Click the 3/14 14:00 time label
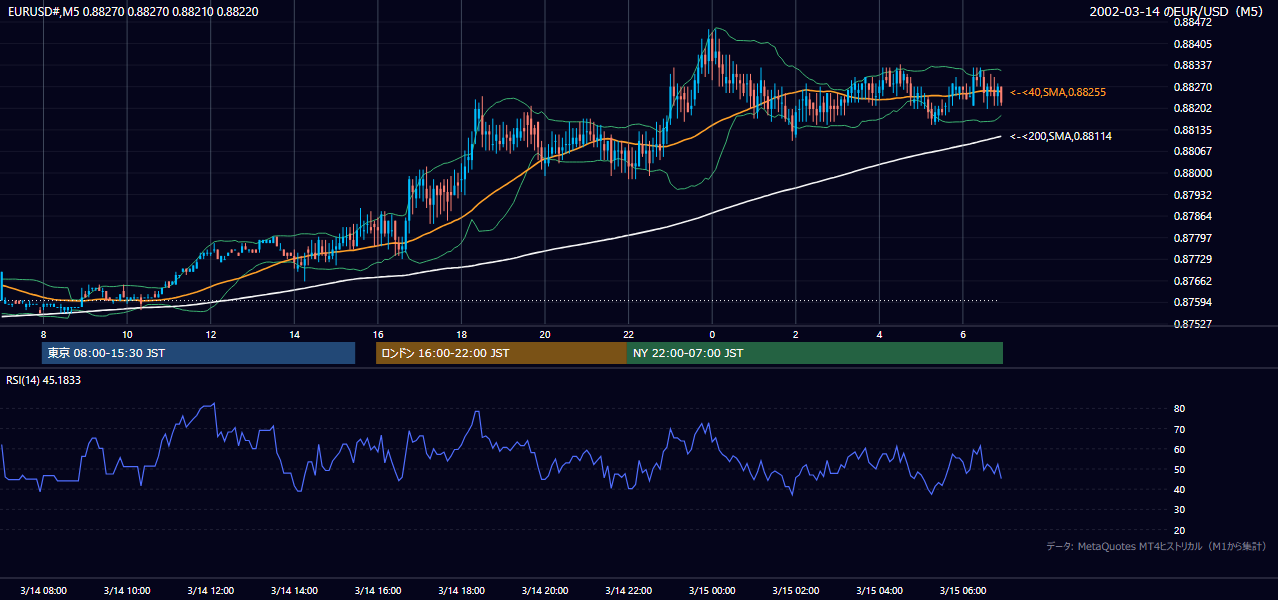This screenshot has width=1278, height=600. [x=294, y=591]
